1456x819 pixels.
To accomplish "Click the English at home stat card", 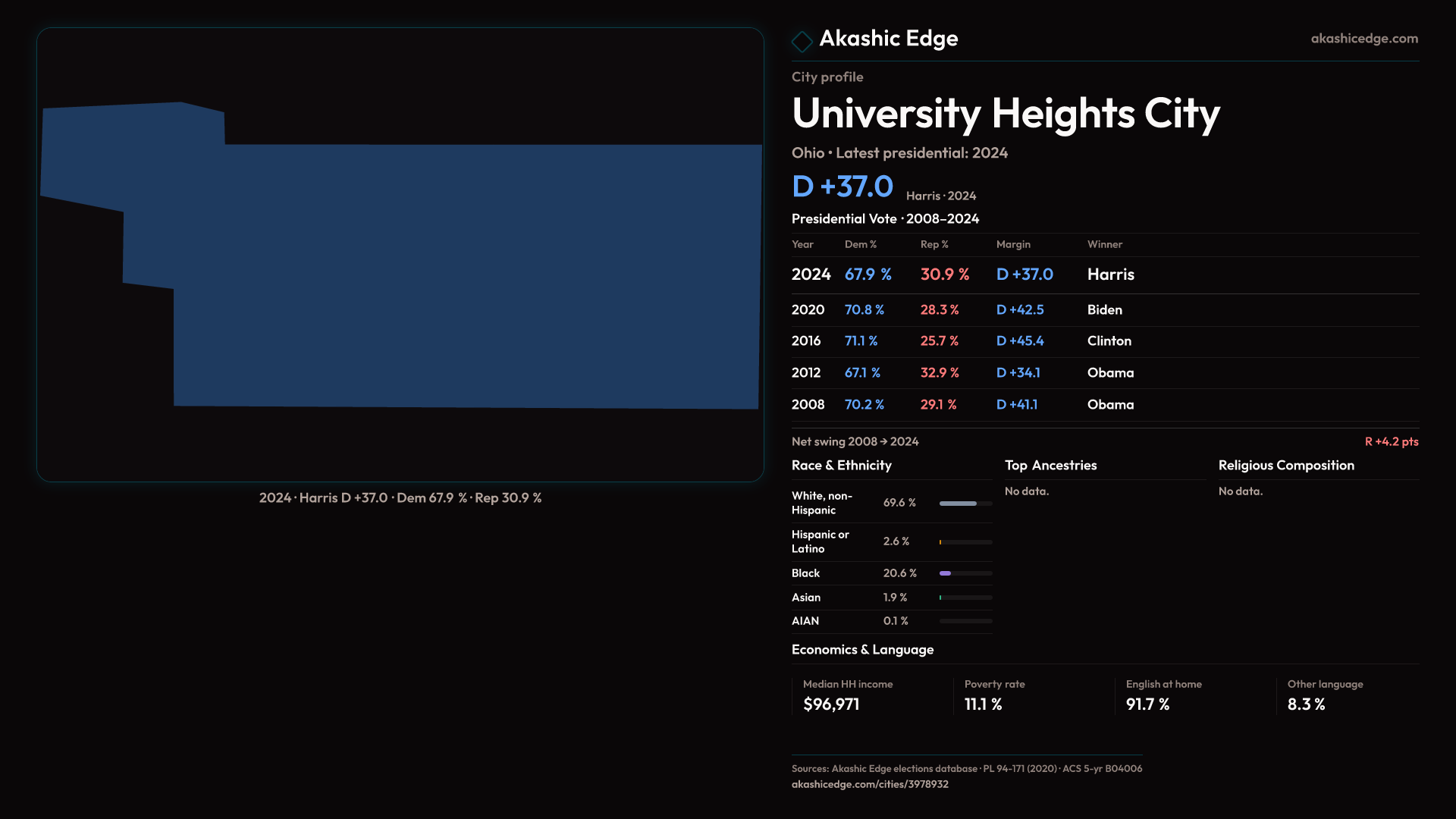I will click(x=1163, y=695).
